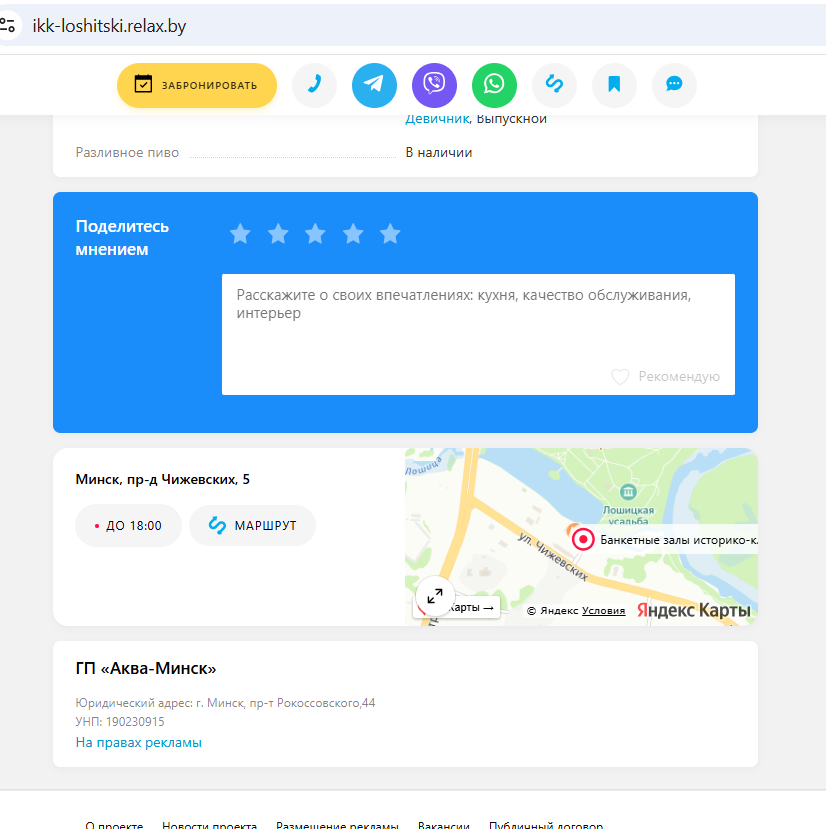Open the WhatsApp contact icon
The image size is (826, 829).
(494, 85)
